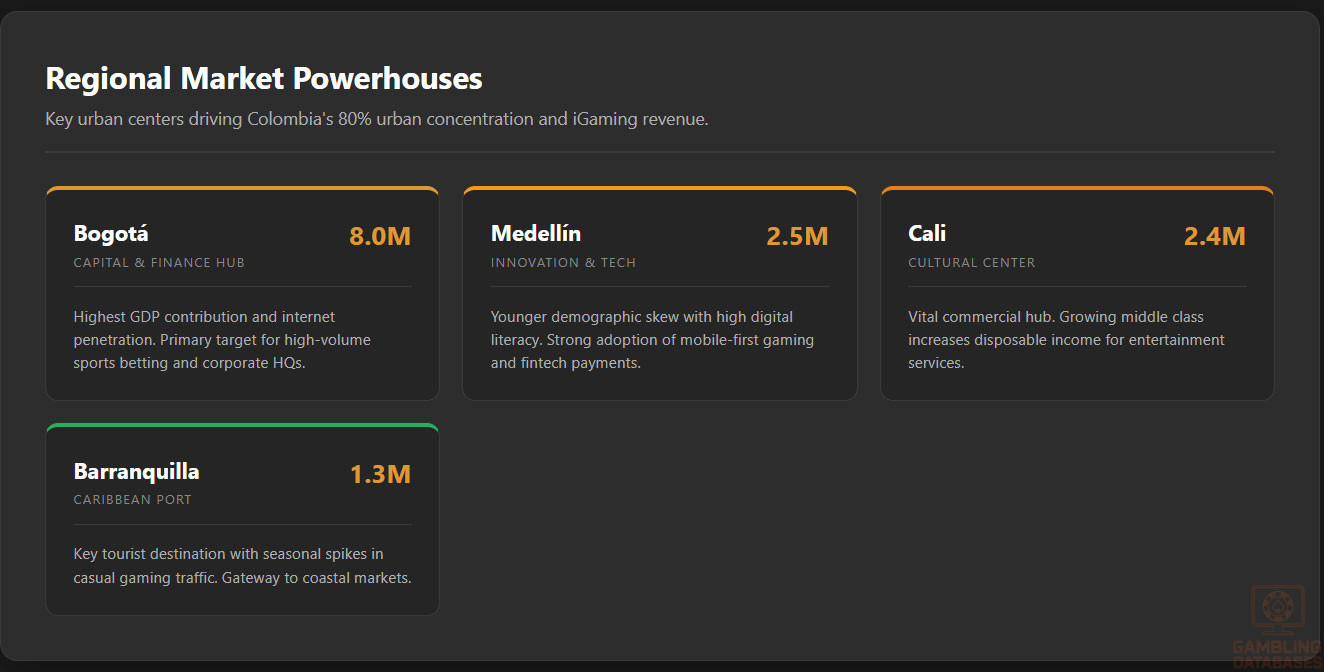This screenshot has width=1324, height=672.
Task: Click Barranquilla's key tourist destination description
Action: click(x=242, y=566)
